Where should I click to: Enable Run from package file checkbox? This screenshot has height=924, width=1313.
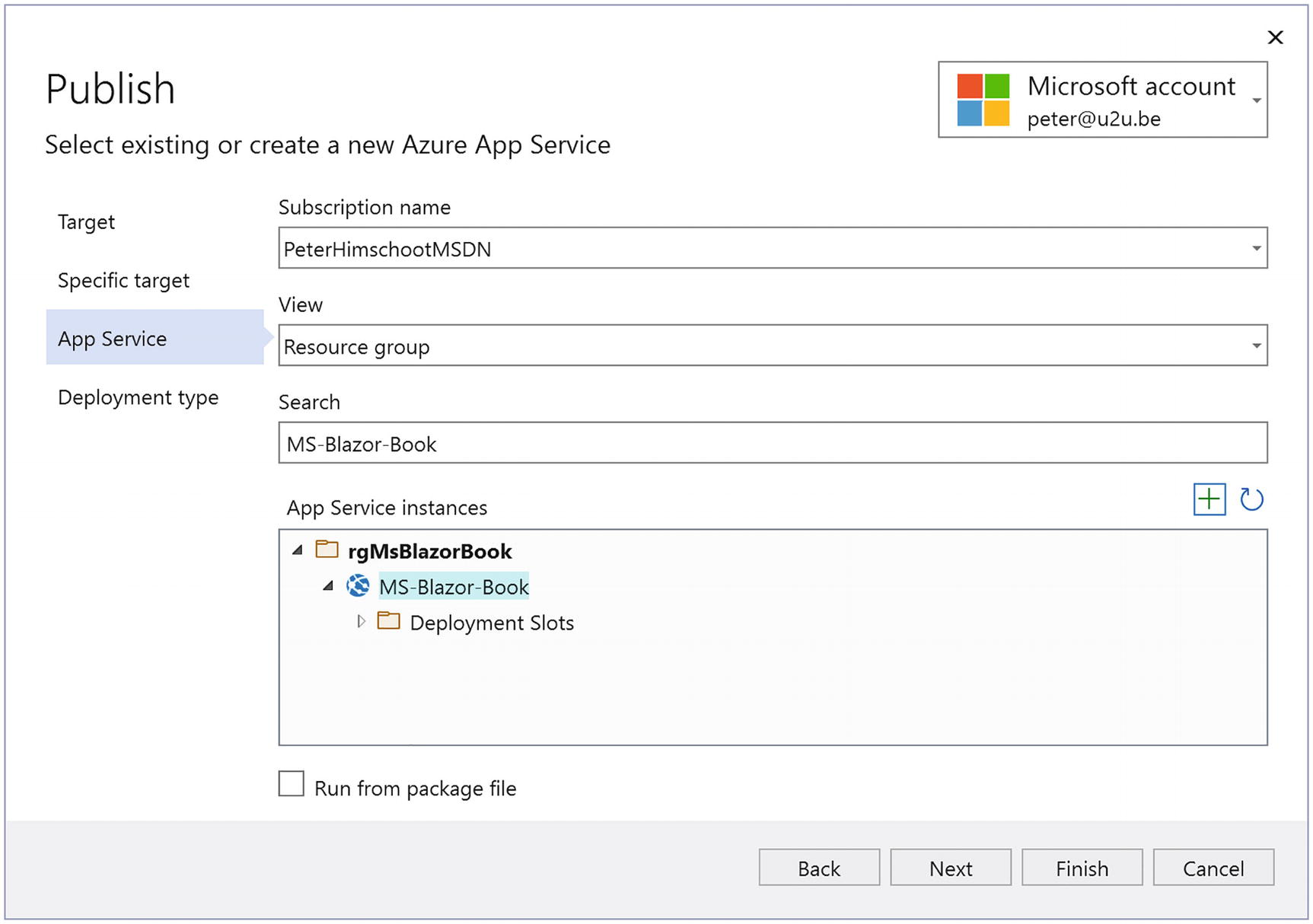pyautogui.click(x=292, y=784)
